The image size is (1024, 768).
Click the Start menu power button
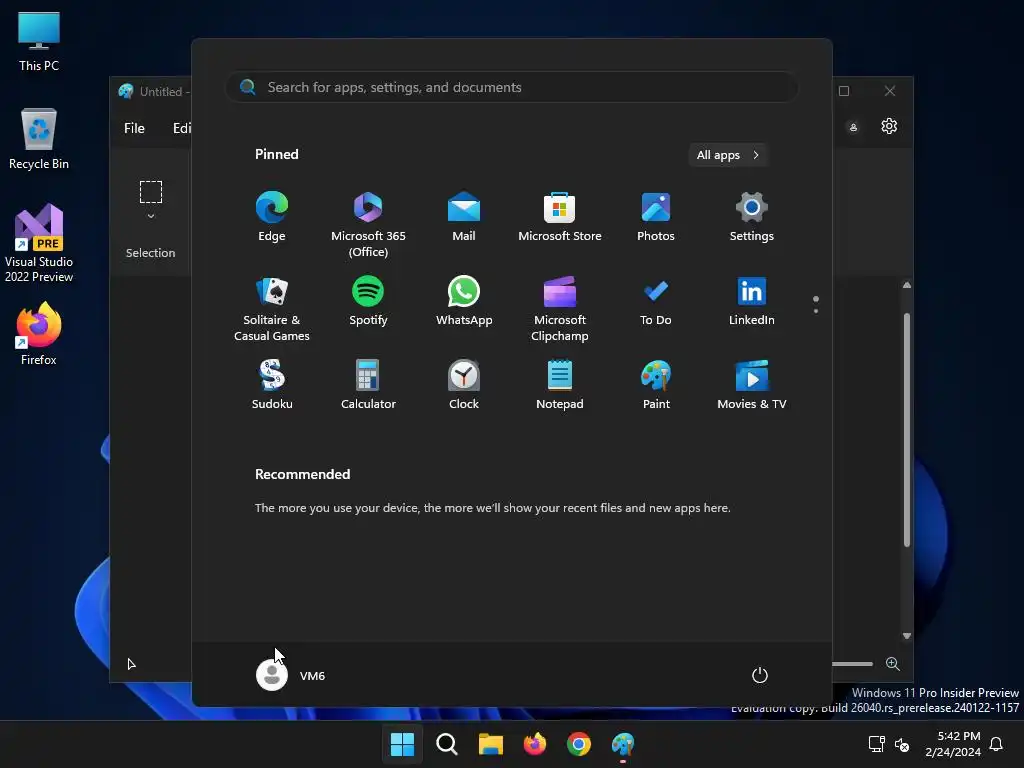point(760,675)
